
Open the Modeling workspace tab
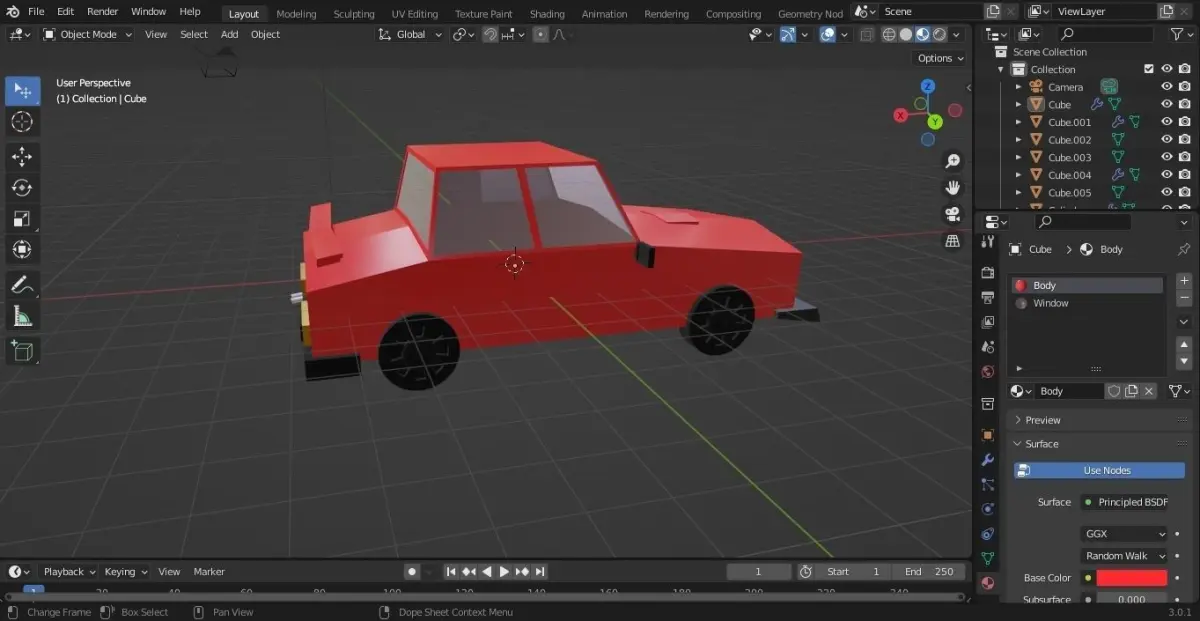point(296,14)
